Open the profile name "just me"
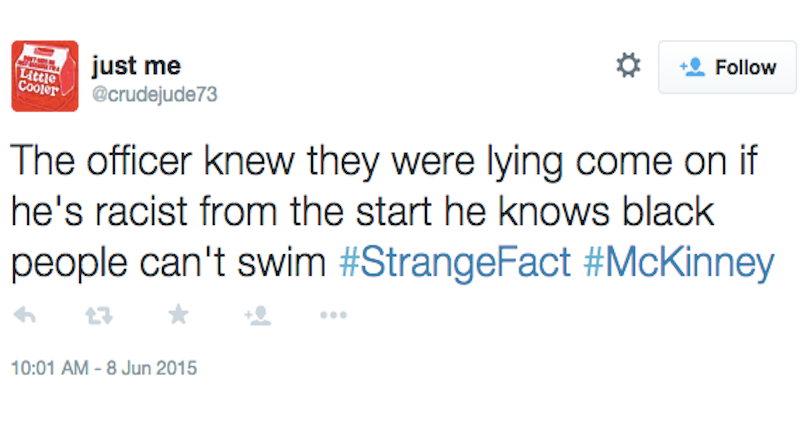Screen dimensions: 800x430 135,66
